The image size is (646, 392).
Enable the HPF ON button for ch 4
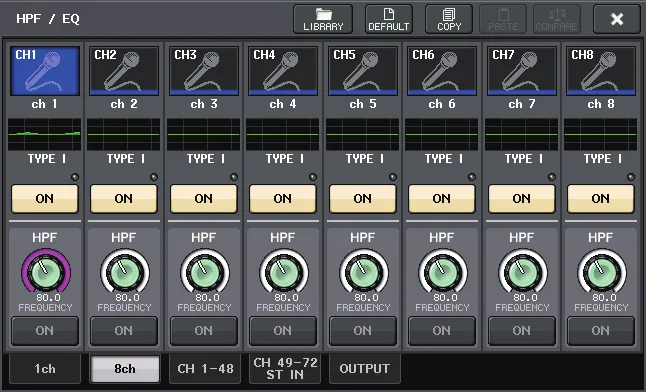(x=283, y=331)
